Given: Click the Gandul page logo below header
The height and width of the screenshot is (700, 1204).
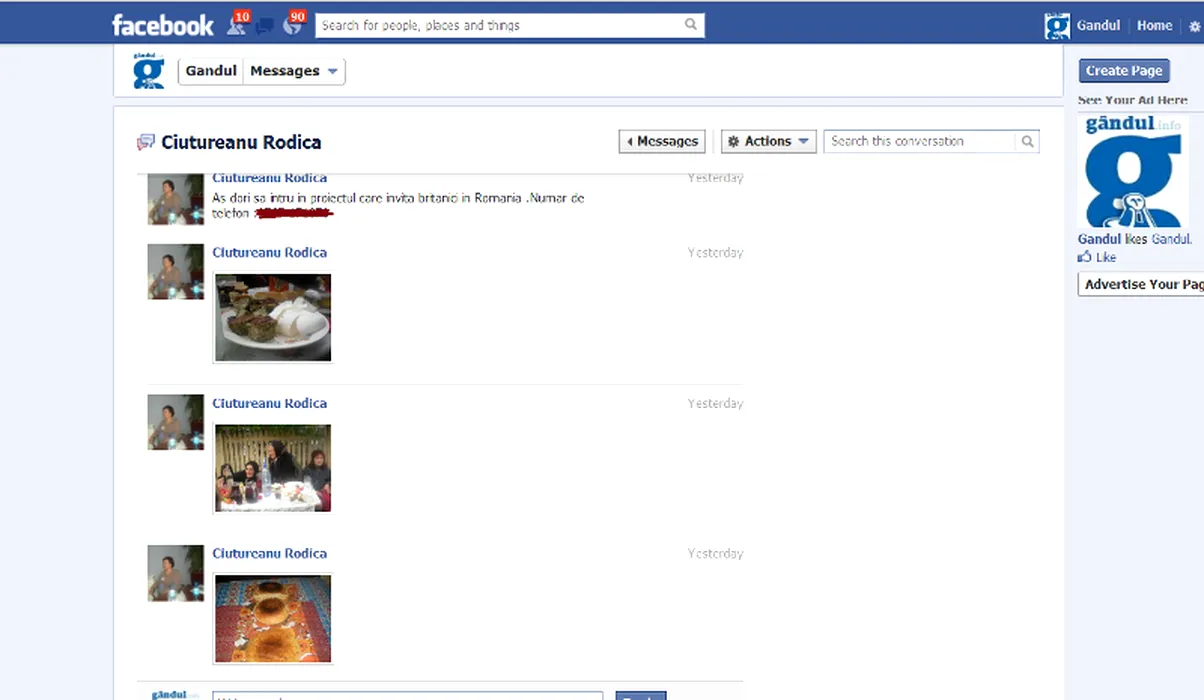Looking at the screenshot, I should 149,71.
